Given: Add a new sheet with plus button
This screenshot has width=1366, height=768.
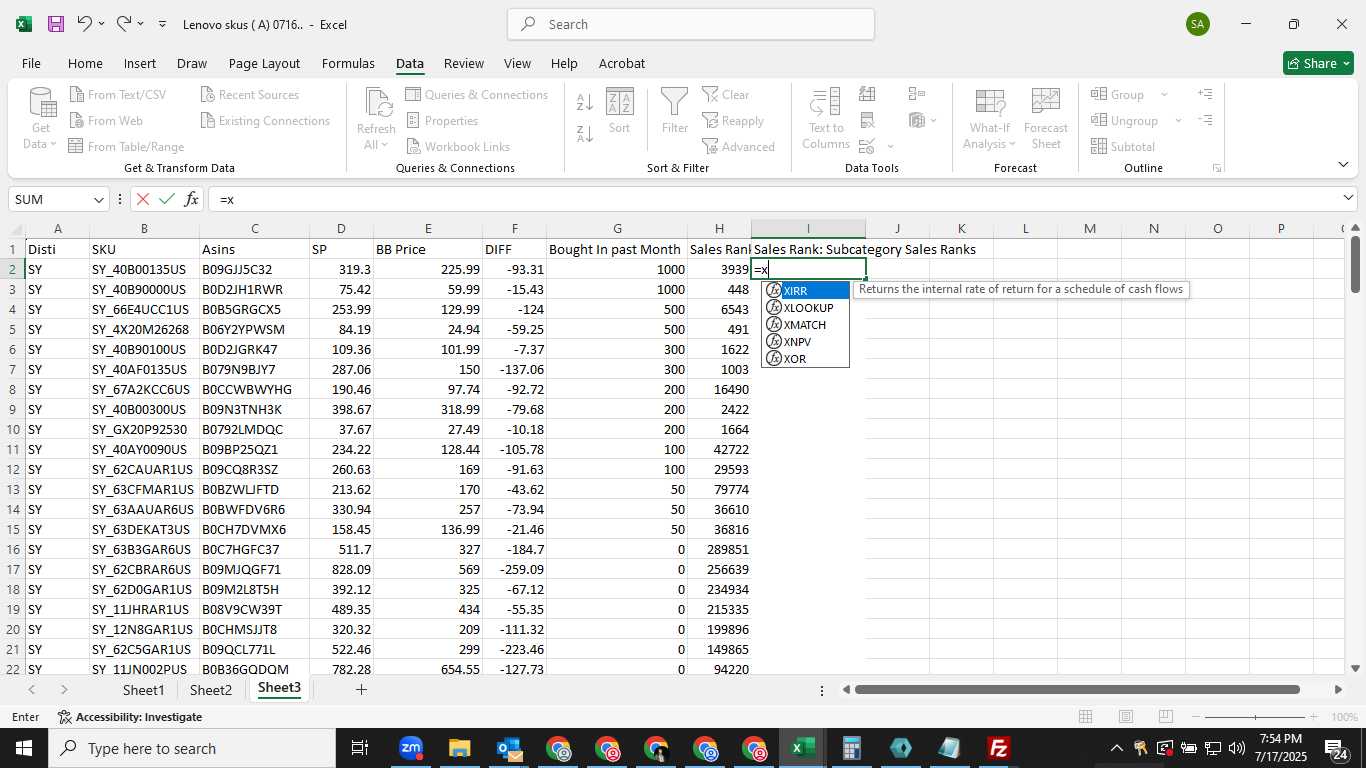Looking at the screenshot, I should tap(361, 690).
